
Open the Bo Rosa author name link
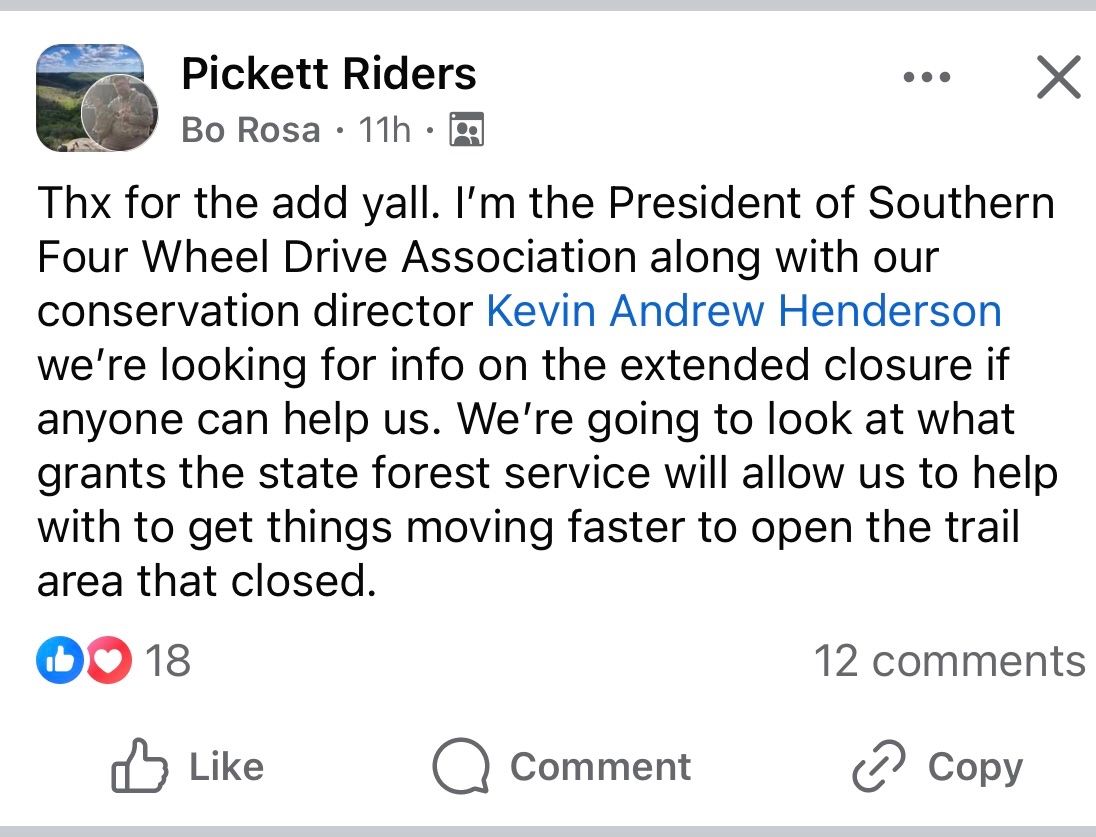coord(251,130)
